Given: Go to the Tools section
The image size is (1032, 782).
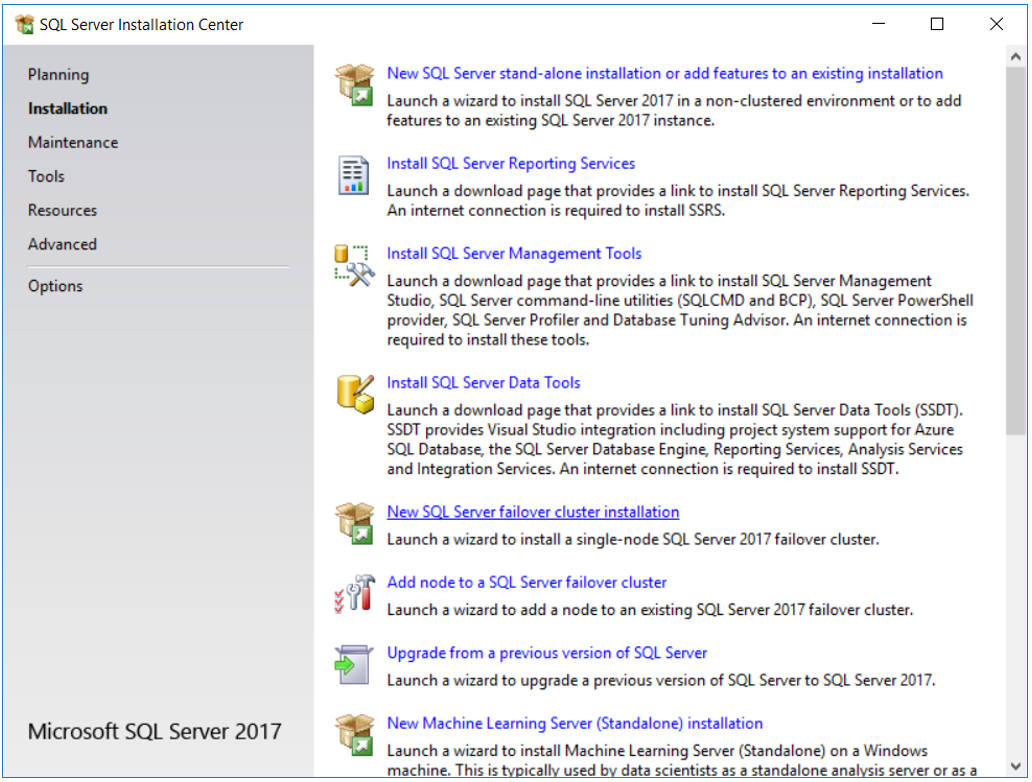Looking at the screenshot, I should coord(46,176).
